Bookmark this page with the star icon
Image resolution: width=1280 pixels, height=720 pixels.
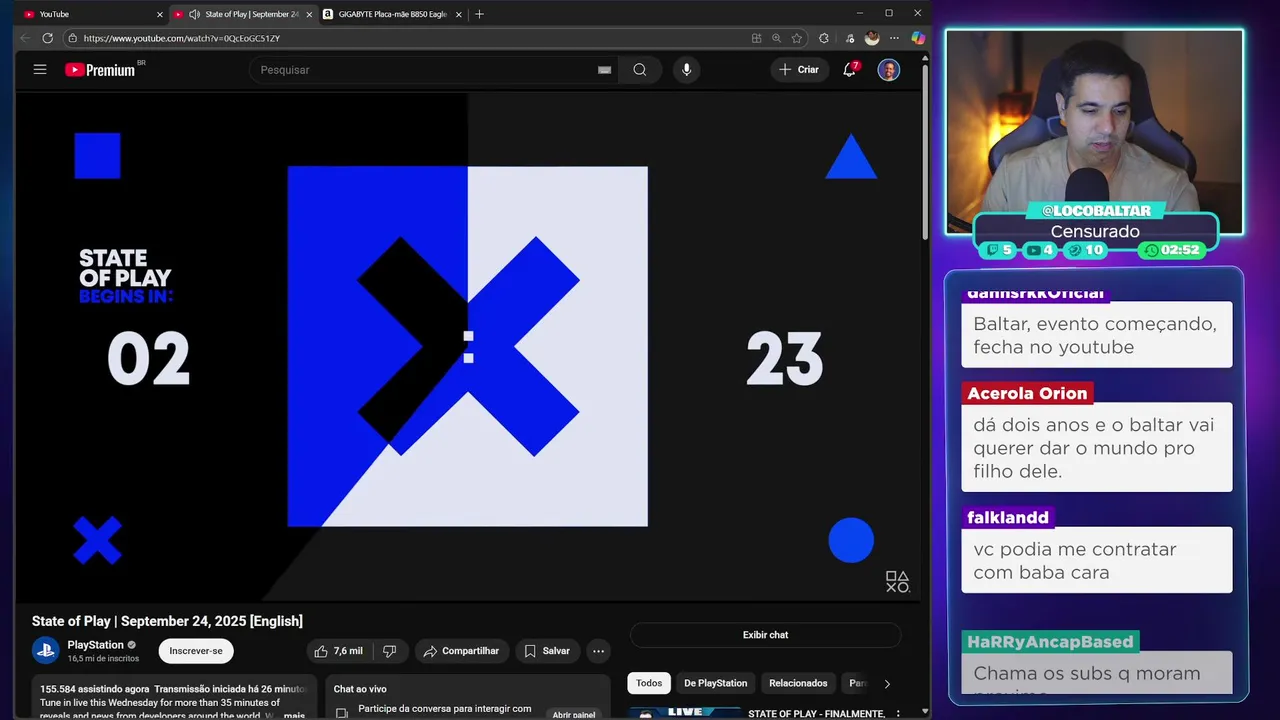(x=797, y=38)
